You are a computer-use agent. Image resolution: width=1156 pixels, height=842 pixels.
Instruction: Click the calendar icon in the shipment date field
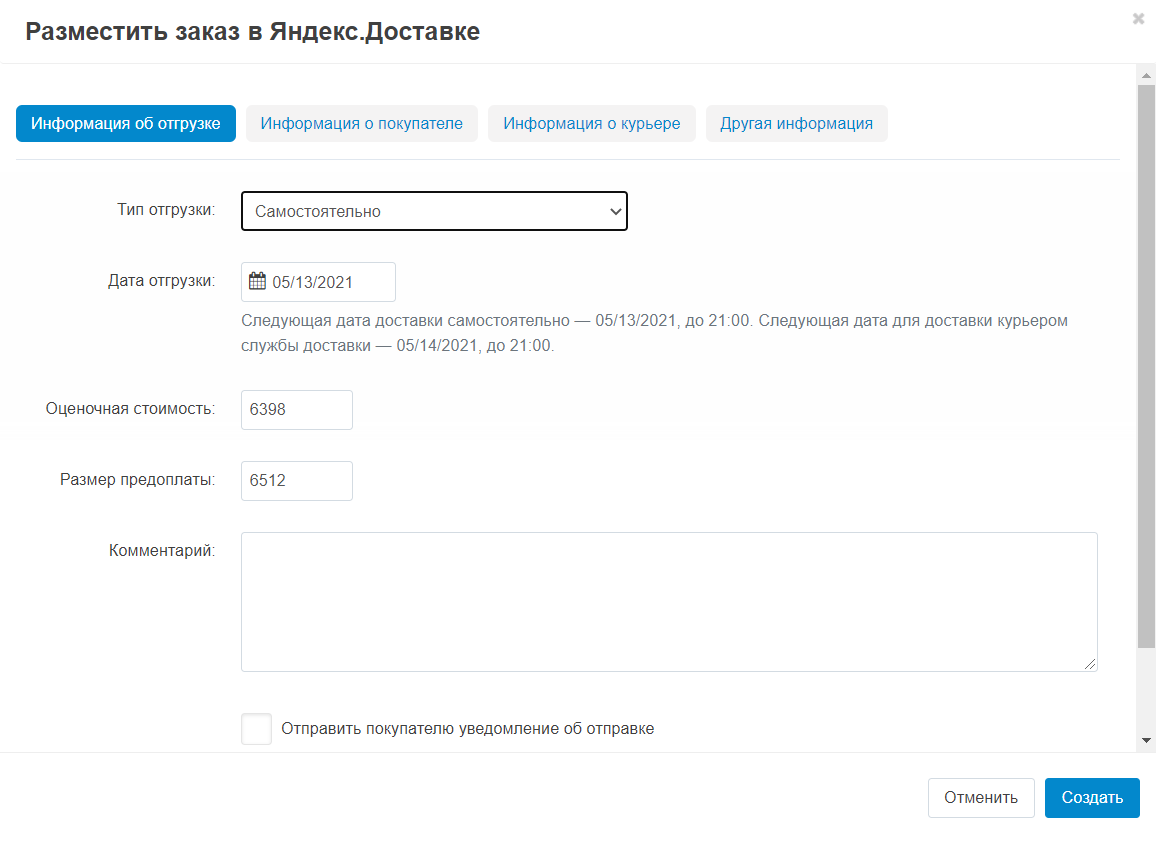click(257, 281)
